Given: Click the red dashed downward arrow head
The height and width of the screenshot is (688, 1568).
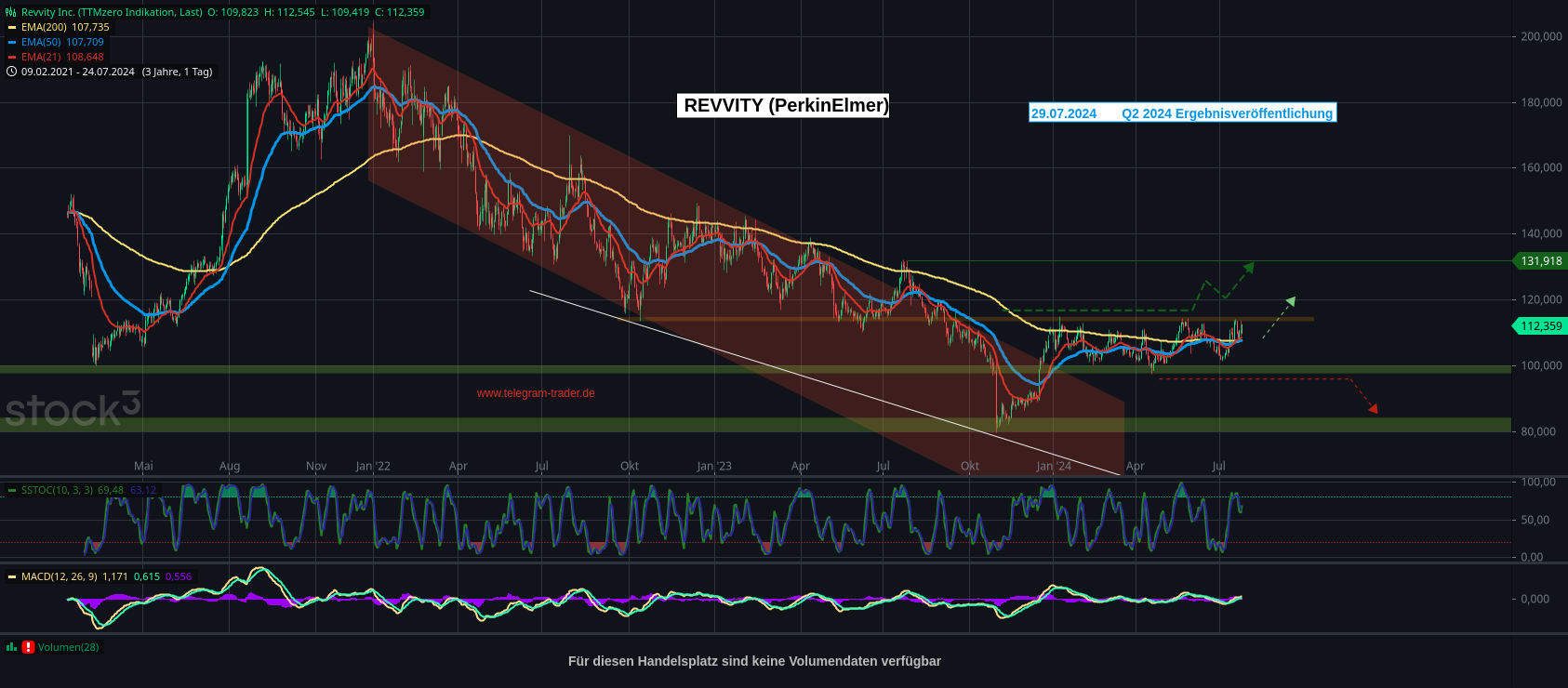Looking at the screenshot, I should click(1373, 408).
